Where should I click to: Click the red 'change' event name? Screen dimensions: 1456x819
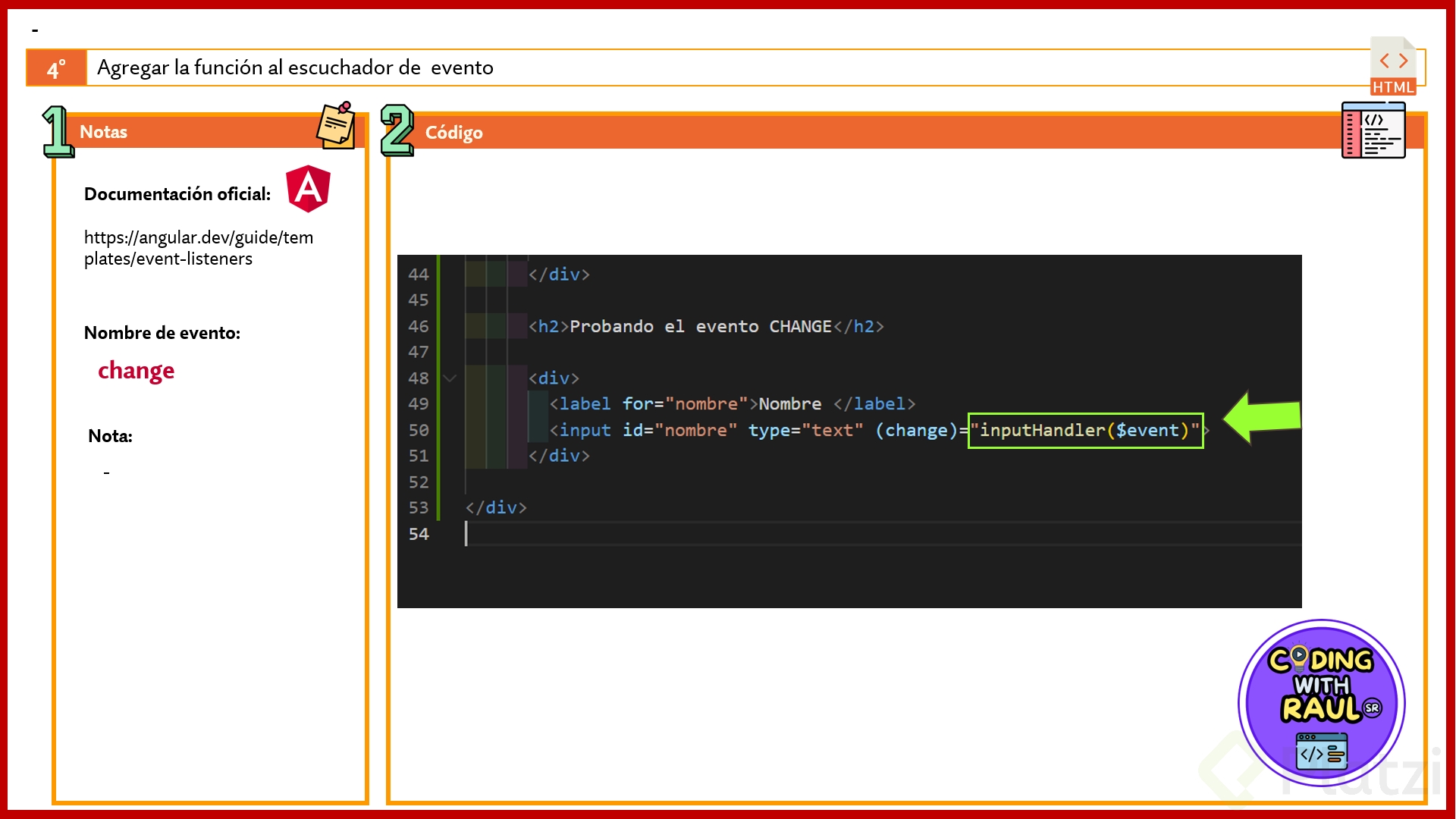coord(136,370)
